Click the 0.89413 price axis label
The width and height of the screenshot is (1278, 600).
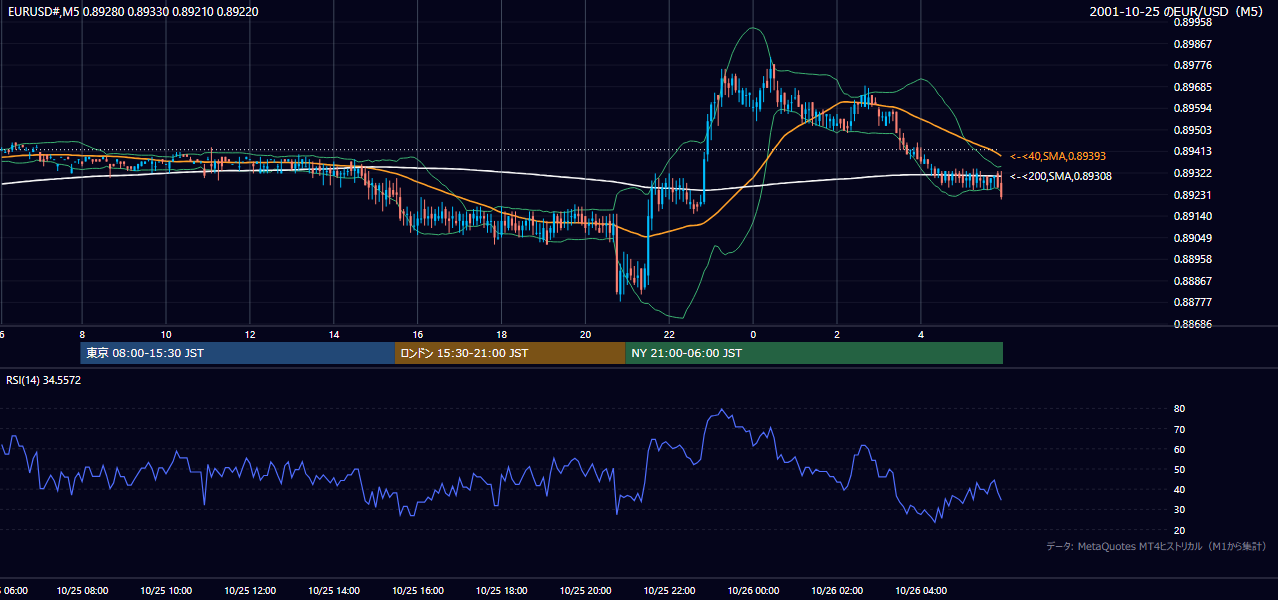click(x=1192, y=151)
